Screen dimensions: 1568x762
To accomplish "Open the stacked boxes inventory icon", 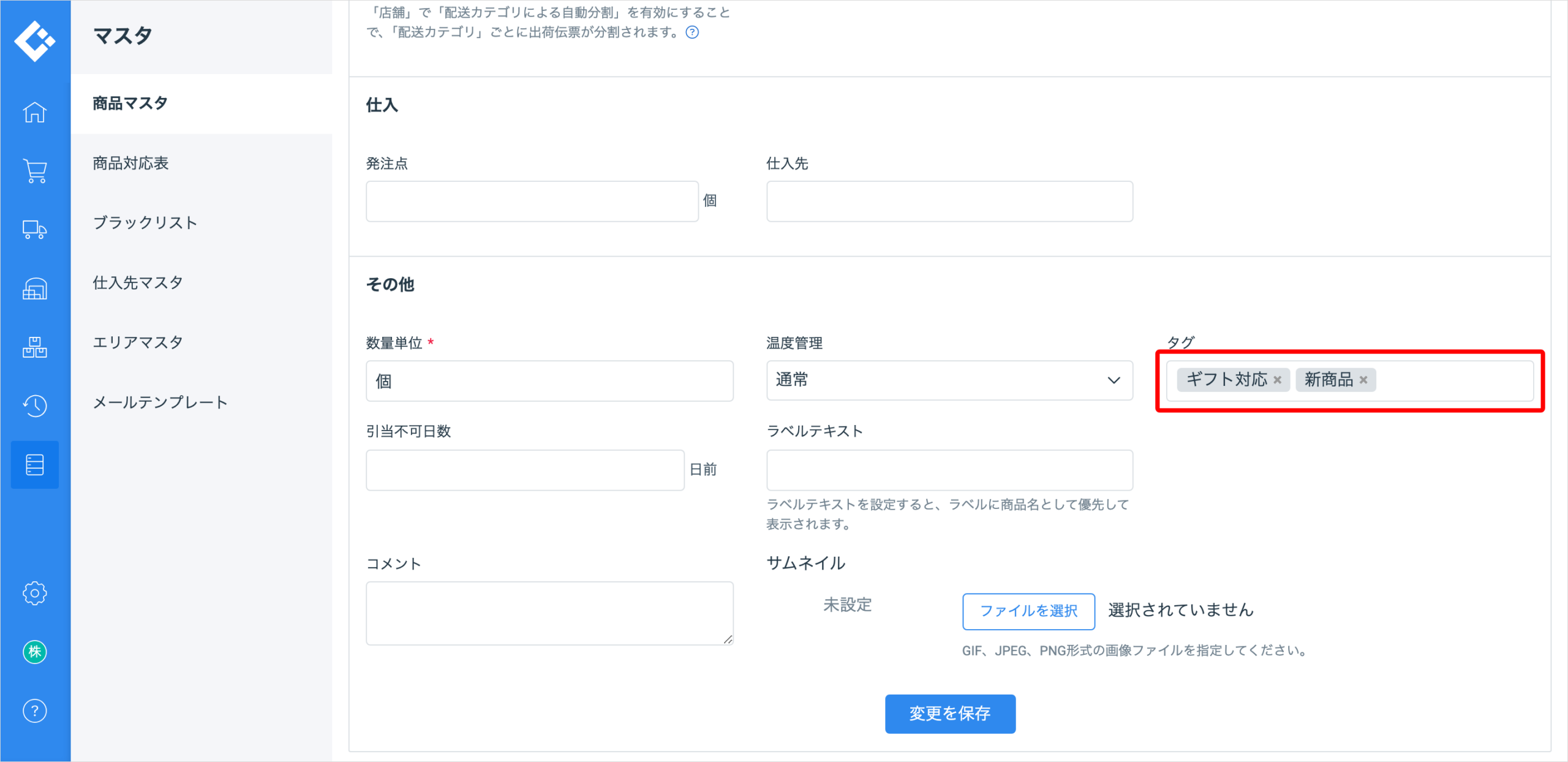I will (x=35, y=347).
